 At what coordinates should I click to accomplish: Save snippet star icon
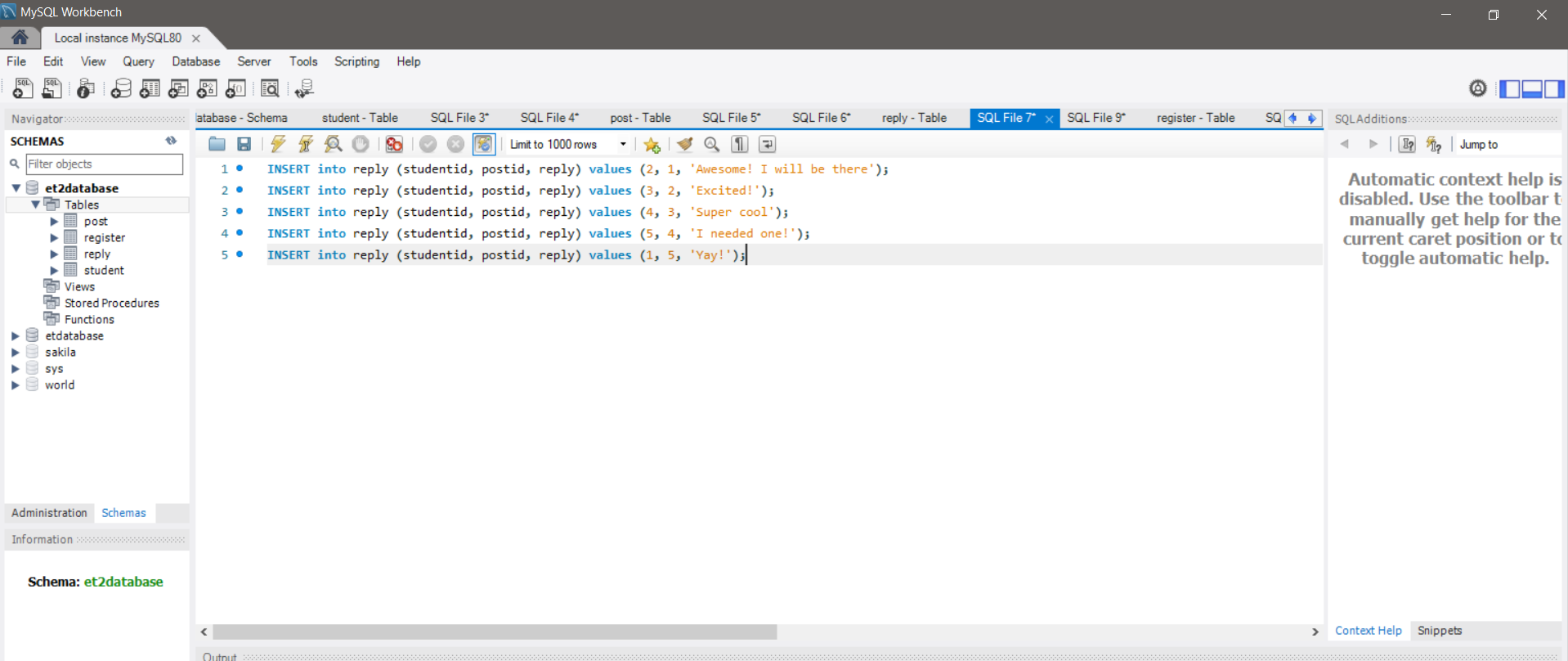(x=652, y=145)
